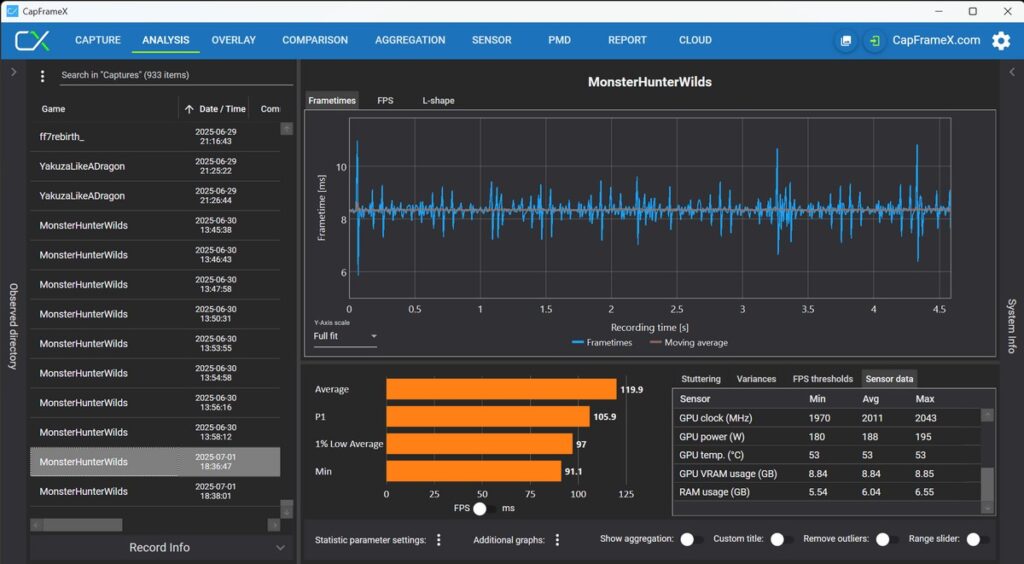The height and width of the screenshot is (564, 1024).
Task: Click the Com column header
Action: (x=270, y=109)
